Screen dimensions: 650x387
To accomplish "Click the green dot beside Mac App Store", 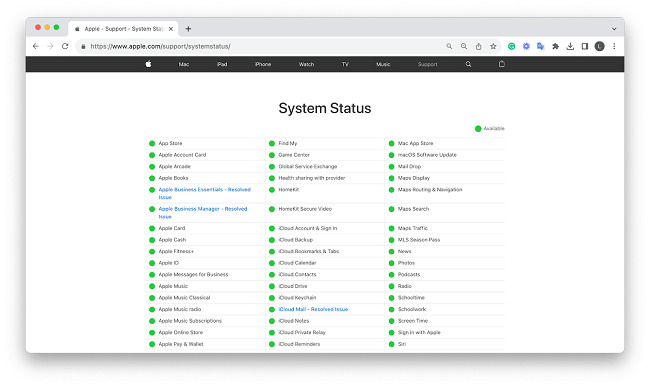I will pyautogui.click(x=391, y=143).
